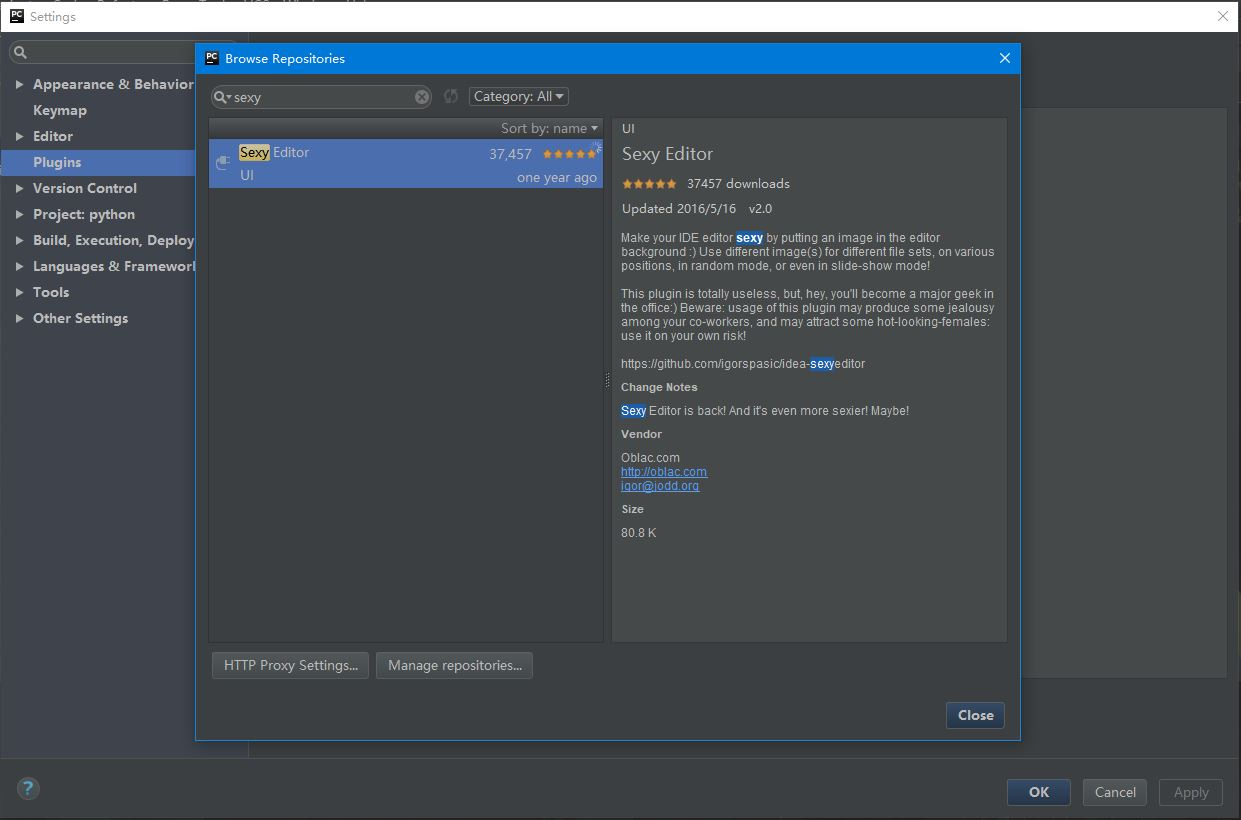
Task: Open the Category: All dropdown
Action: pyautogui.click(x=518, y=96)
